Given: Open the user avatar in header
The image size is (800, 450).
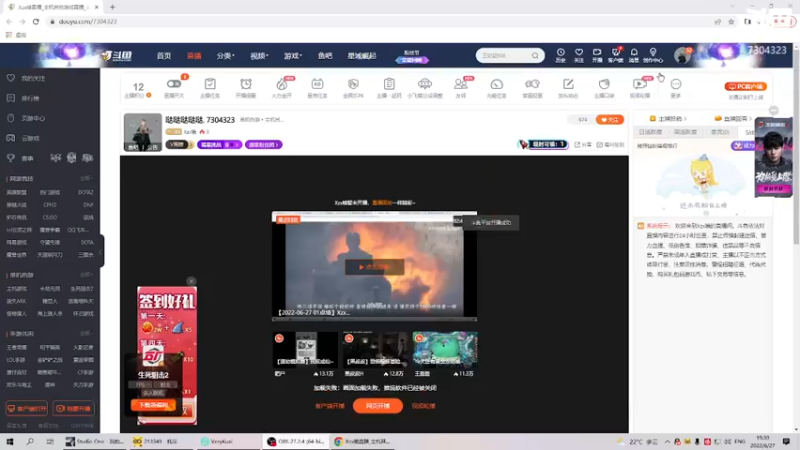Looking at the screenshot, I should [682, 55].
